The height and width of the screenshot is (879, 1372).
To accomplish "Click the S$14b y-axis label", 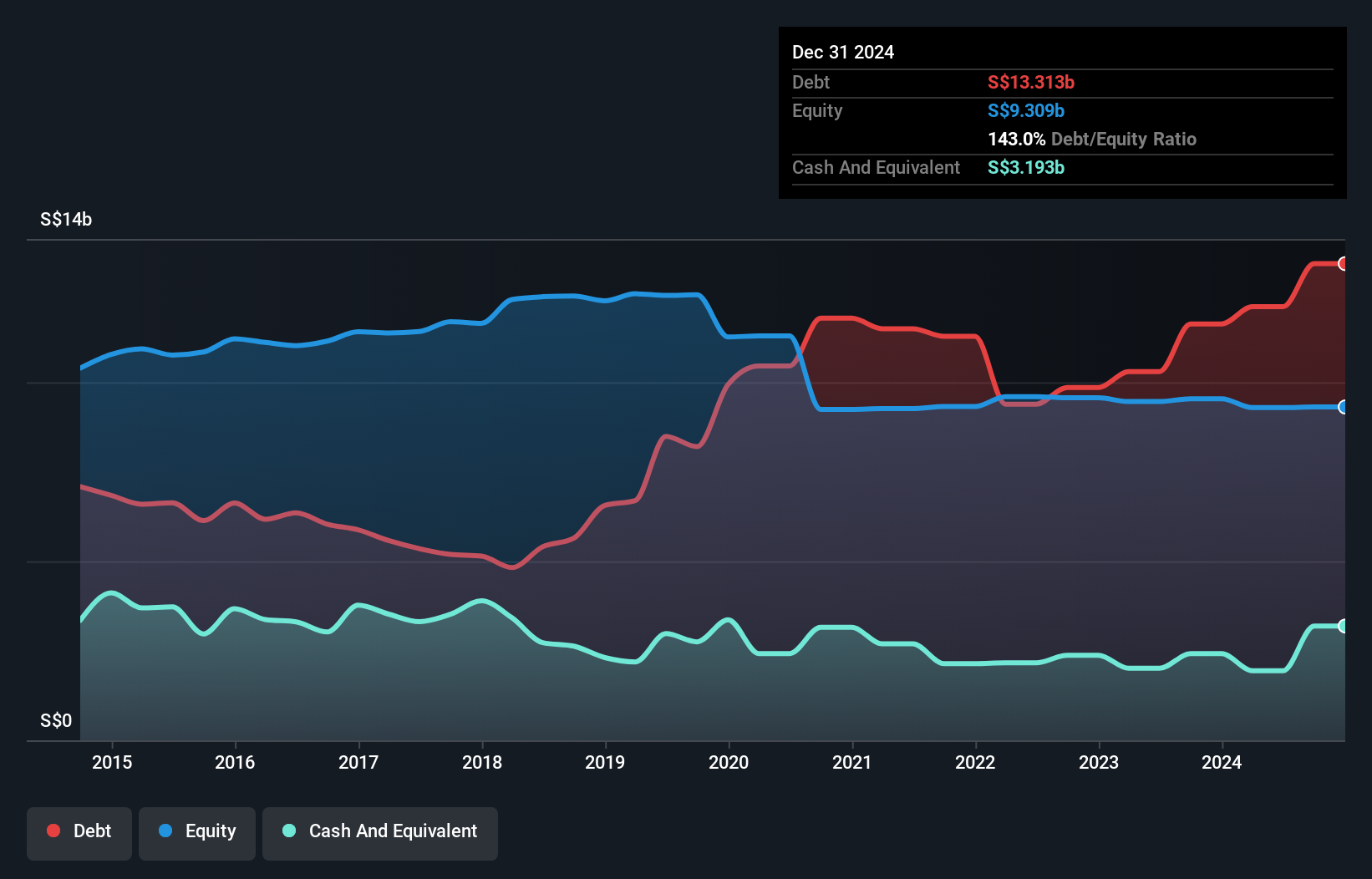I will coord(66,220).
